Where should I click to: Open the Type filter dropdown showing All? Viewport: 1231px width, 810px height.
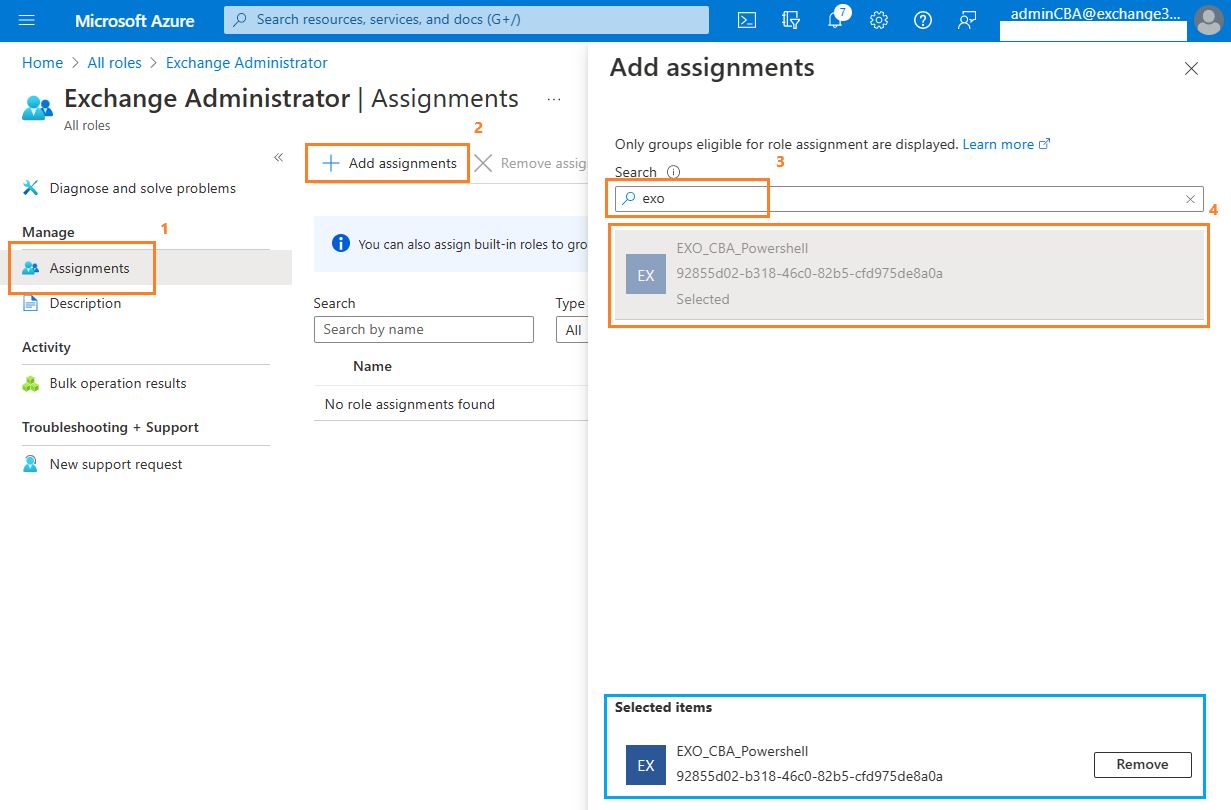point(572,330)
